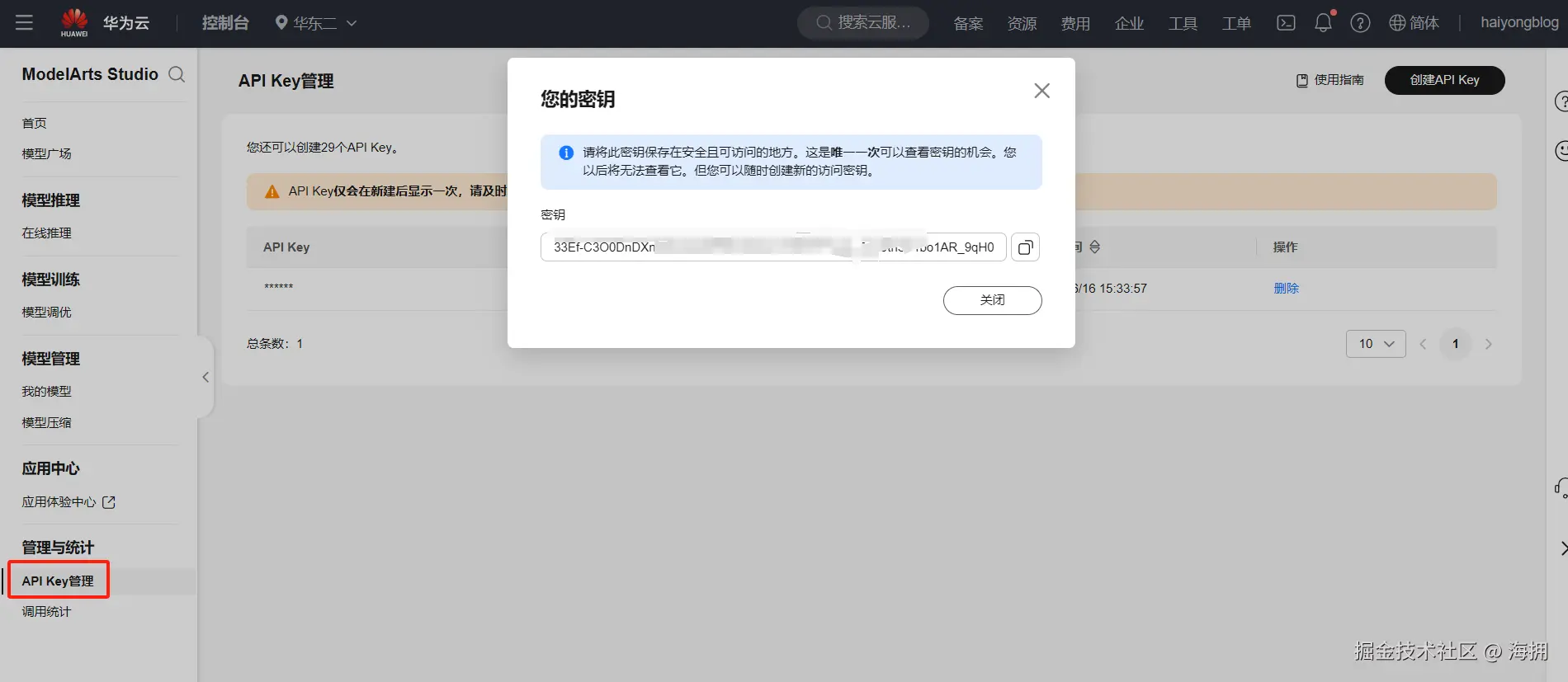Click the masked ****** API key cell
This screenshot has height=682, width=1568.
tap(279, 288)
